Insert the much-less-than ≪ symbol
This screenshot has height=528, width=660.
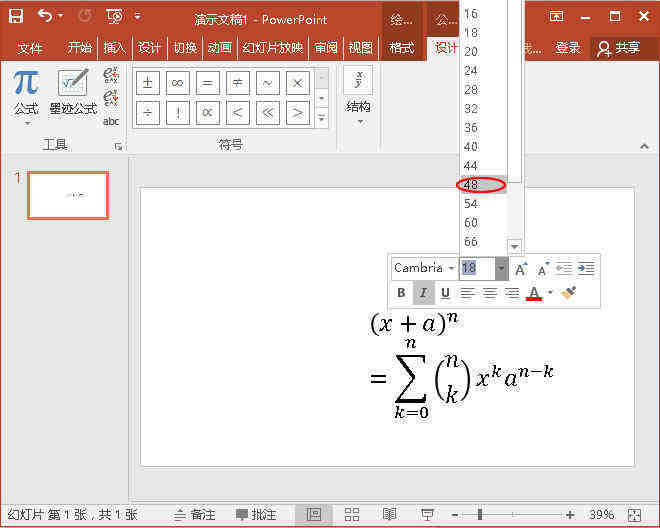pyautogui.click(x=267, y=113)
